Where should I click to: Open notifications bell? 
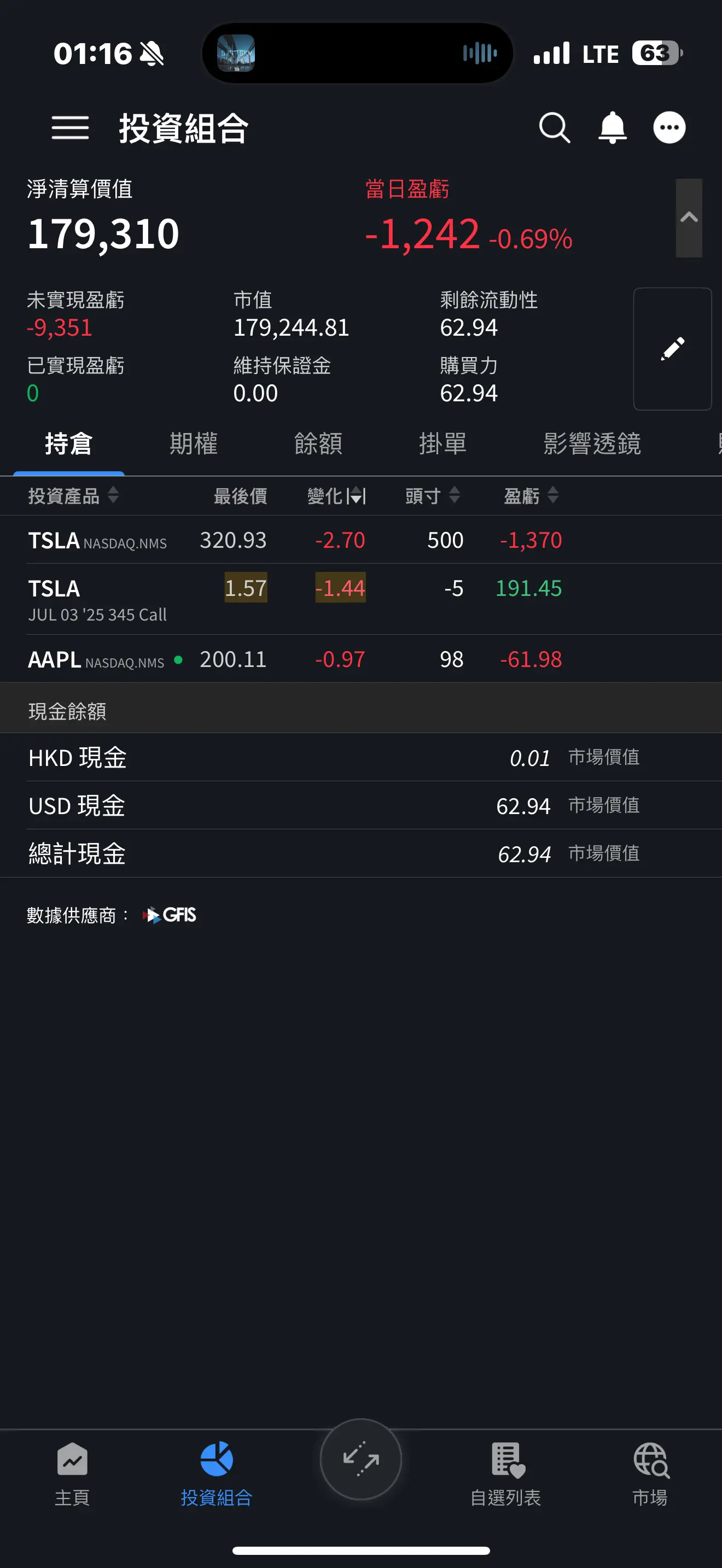(x=612, y=128)
